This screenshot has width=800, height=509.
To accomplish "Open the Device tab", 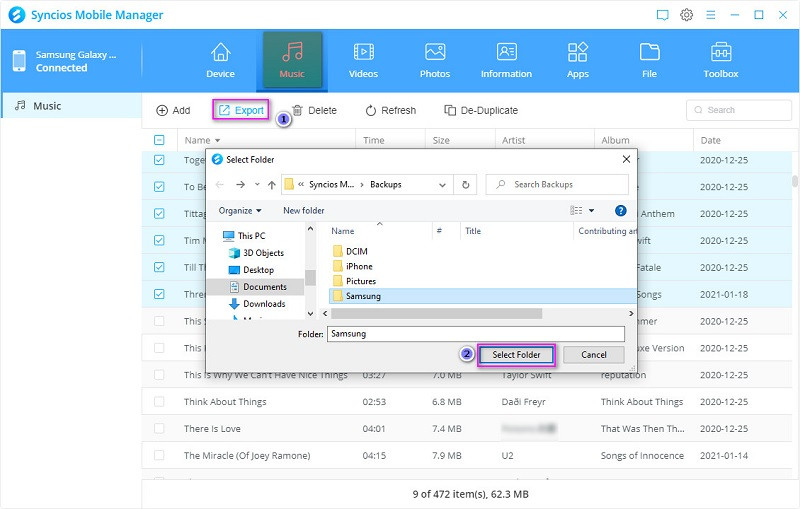I will coord(220,60).
